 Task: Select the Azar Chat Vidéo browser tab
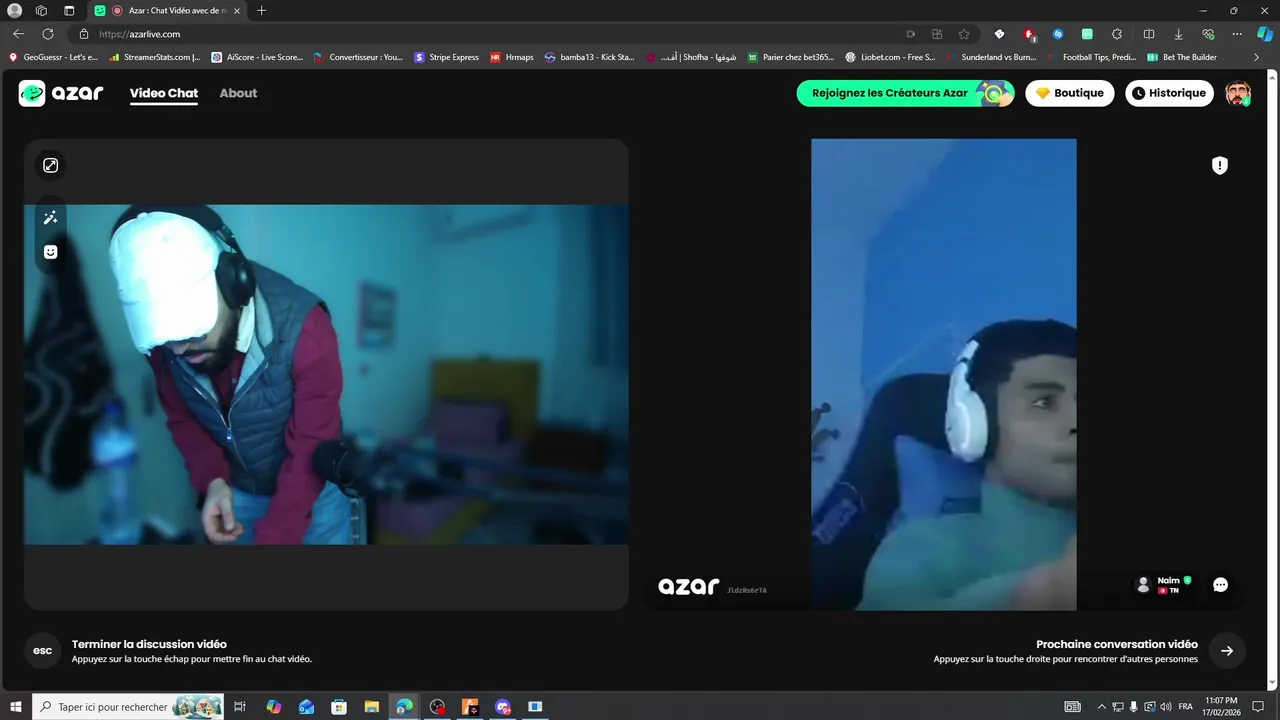[x=167, y=11]
